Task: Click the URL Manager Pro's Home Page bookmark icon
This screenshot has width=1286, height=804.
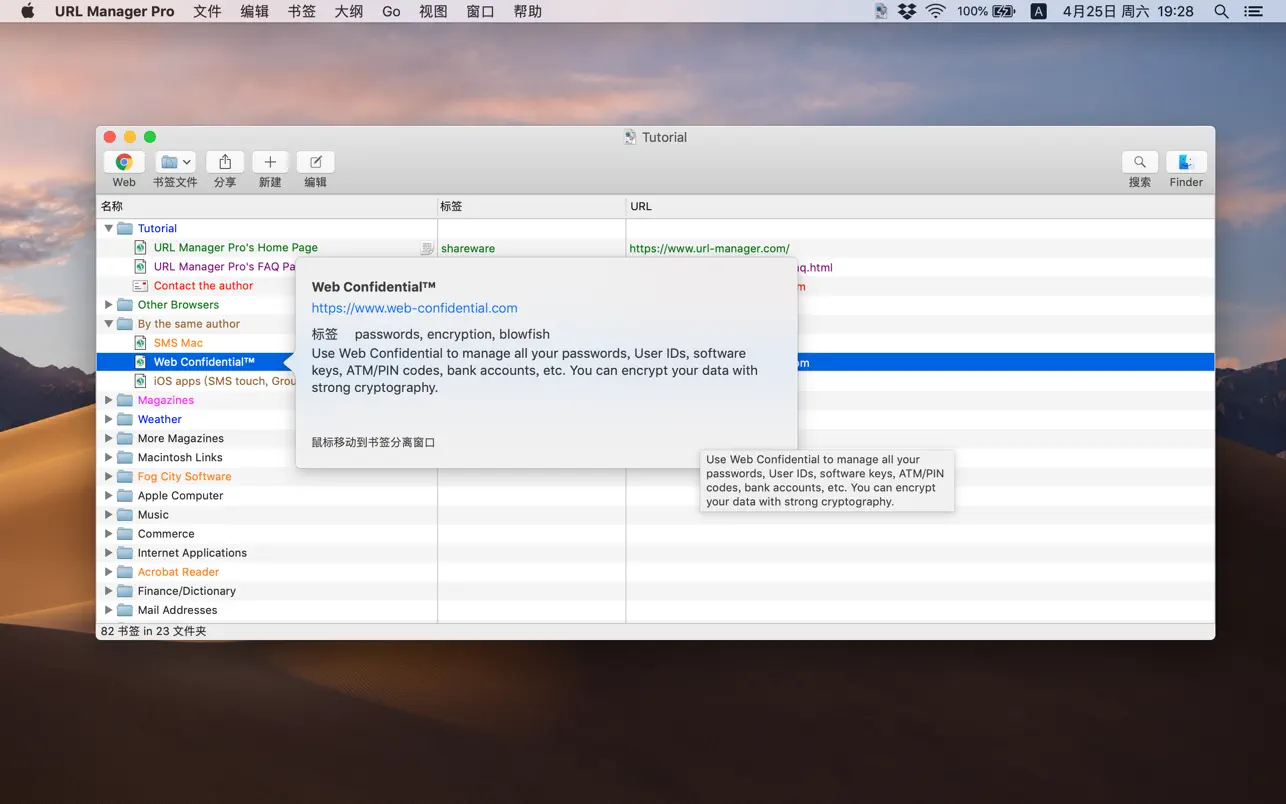Action: tap(141, 248)
